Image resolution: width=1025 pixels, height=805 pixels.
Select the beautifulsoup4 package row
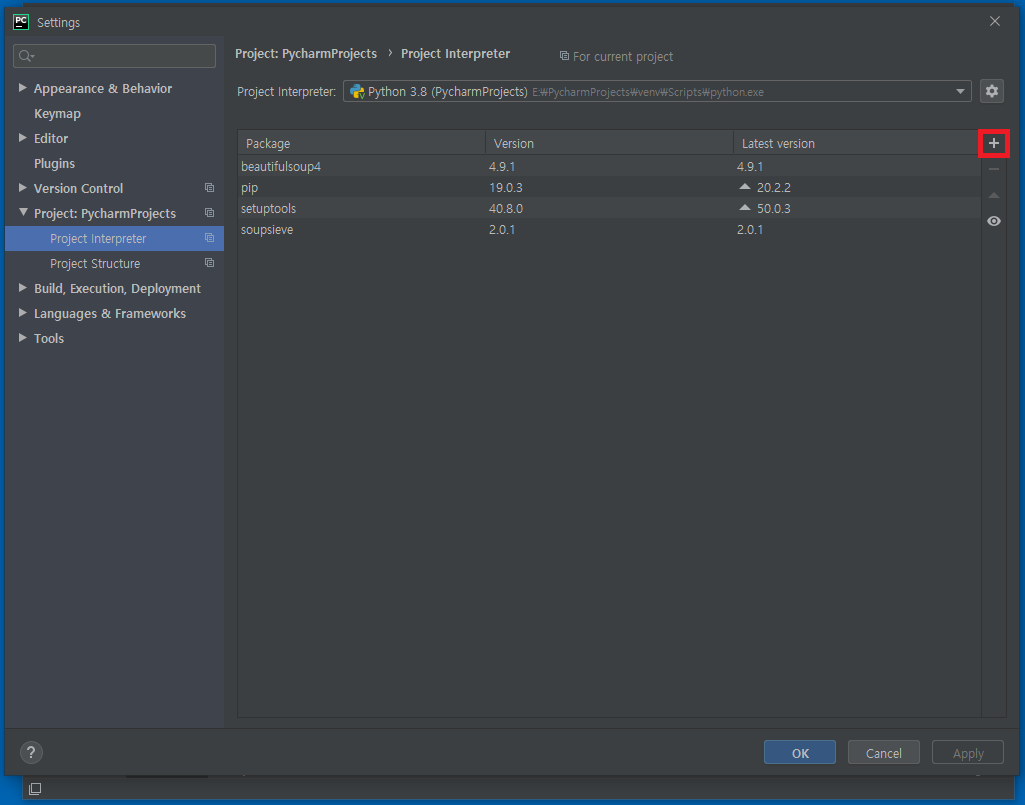pyautogui.click(x=609, y=166)
